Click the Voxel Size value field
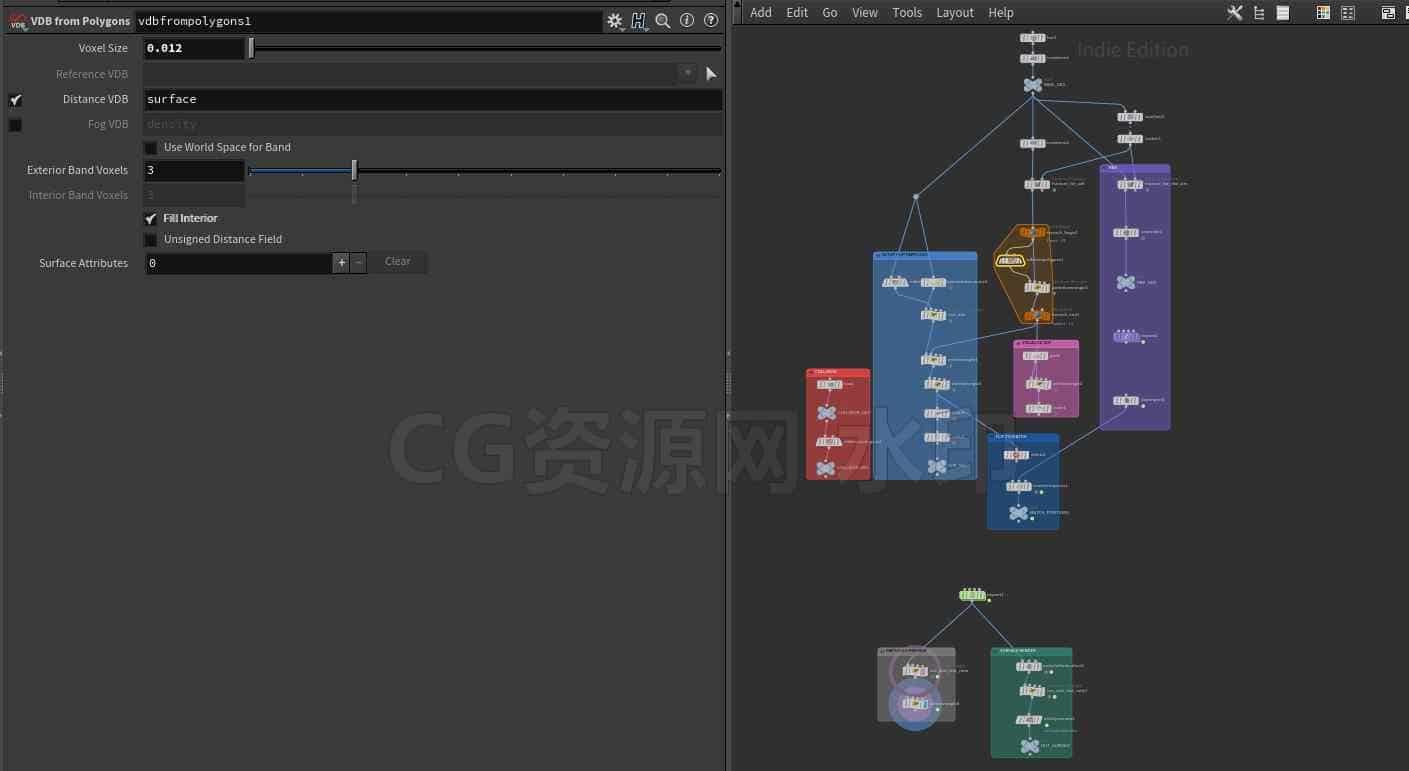This screenshot has height=771, width=1409. click(194, 48)
